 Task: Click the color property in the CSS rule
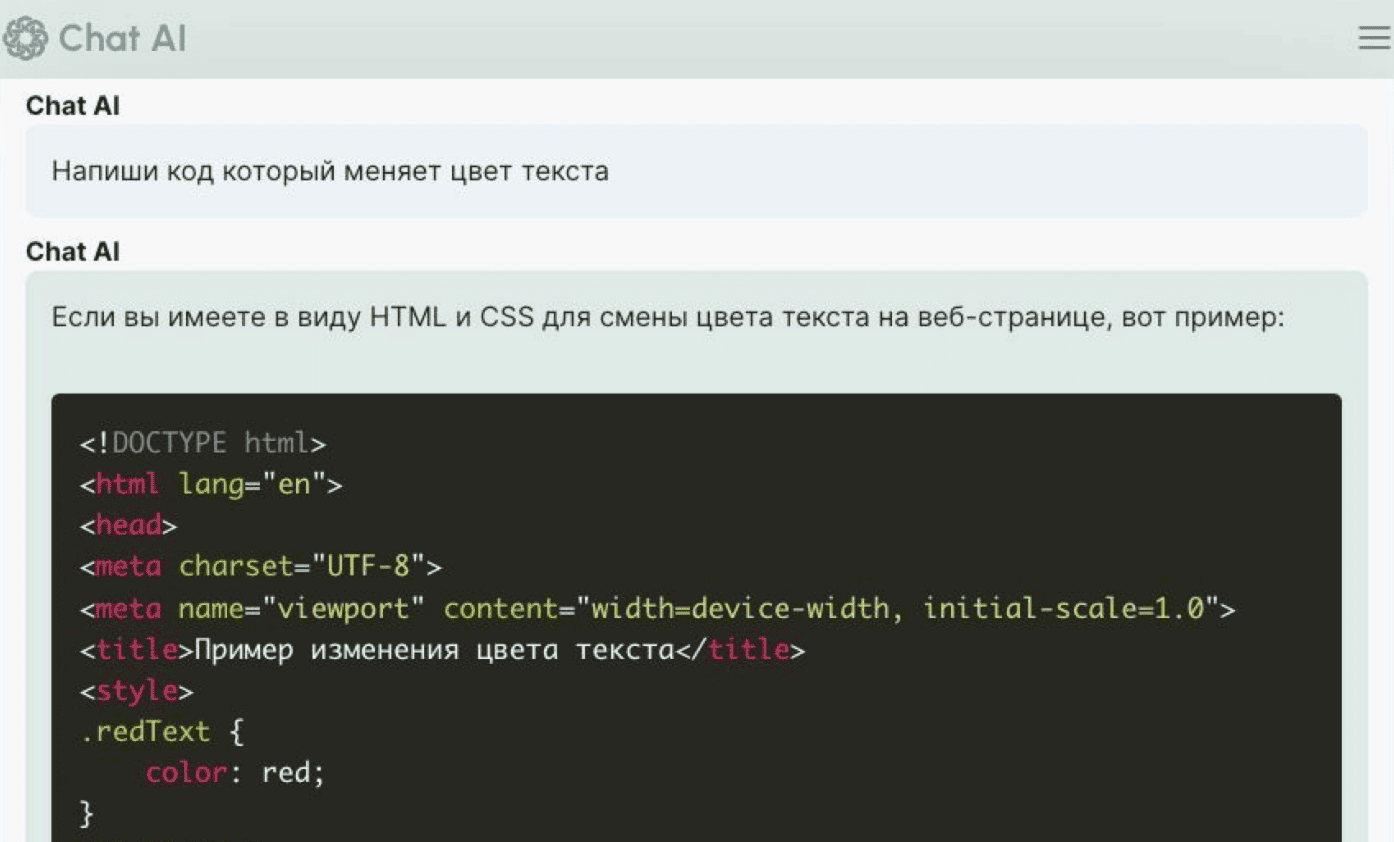(187, 773)
